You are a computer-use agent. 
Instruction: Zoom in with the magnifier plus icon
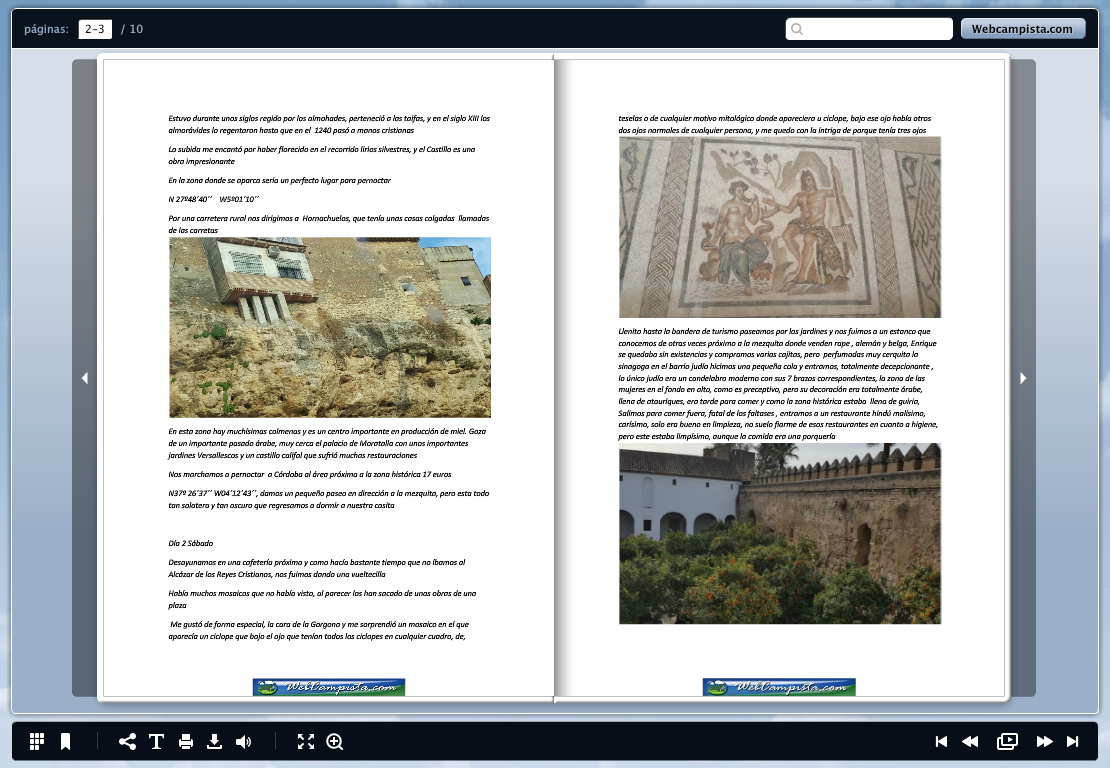[335, 741]
